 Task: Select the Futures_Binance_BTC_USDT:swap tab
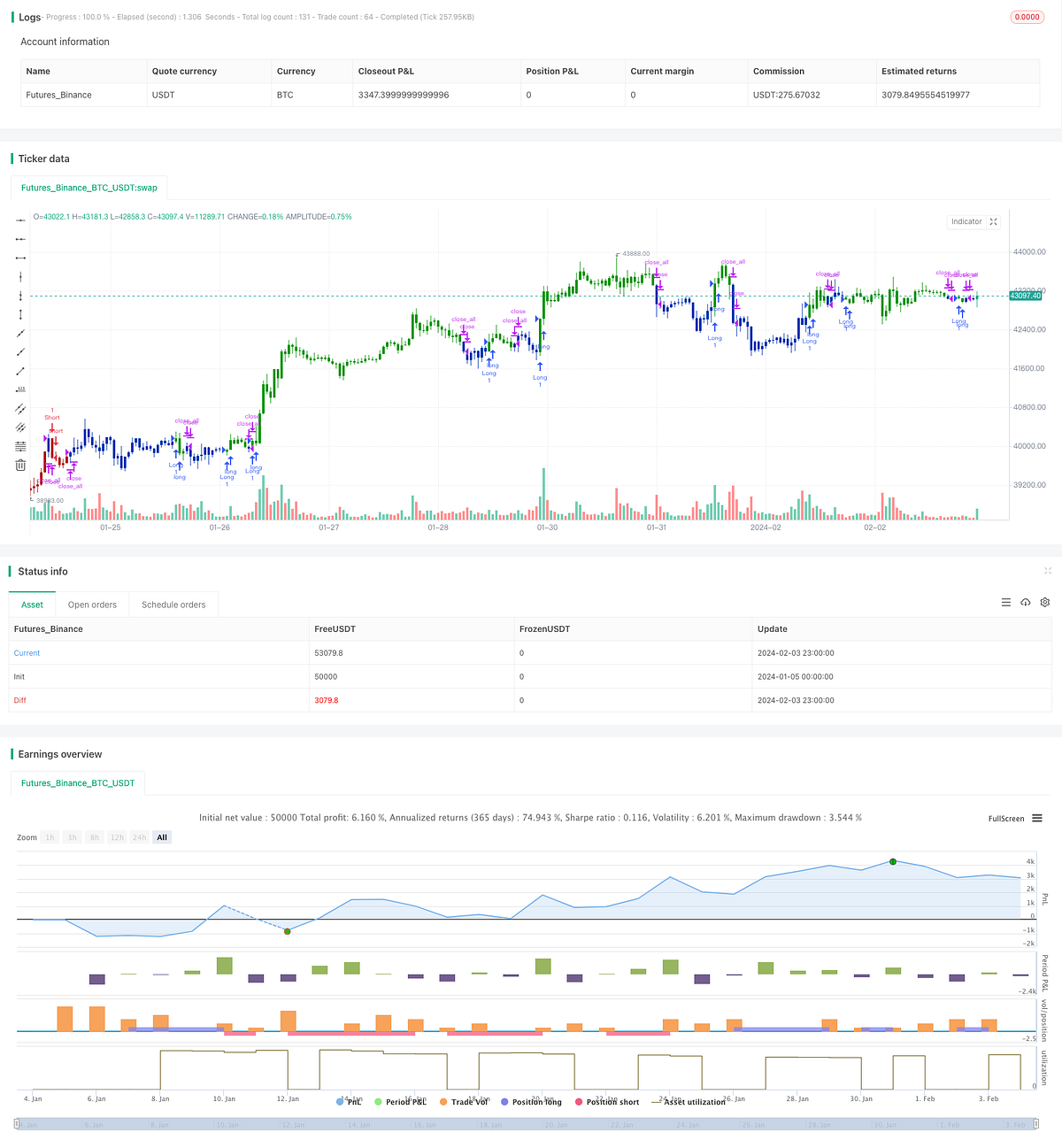point(88,187)
